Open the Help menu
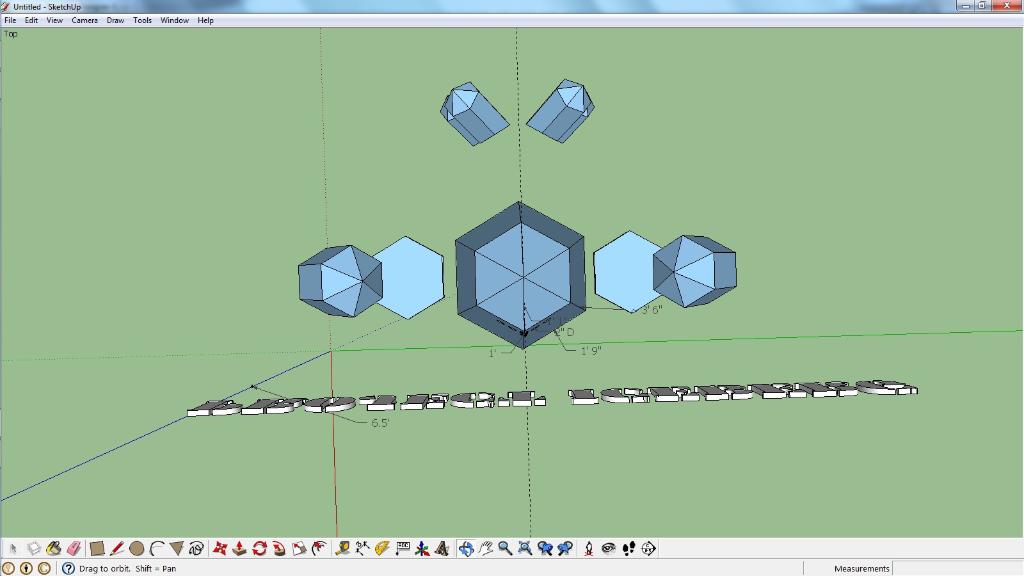Image resolution: width=1024 pixels, height=576 pixels. click(206, 20)
